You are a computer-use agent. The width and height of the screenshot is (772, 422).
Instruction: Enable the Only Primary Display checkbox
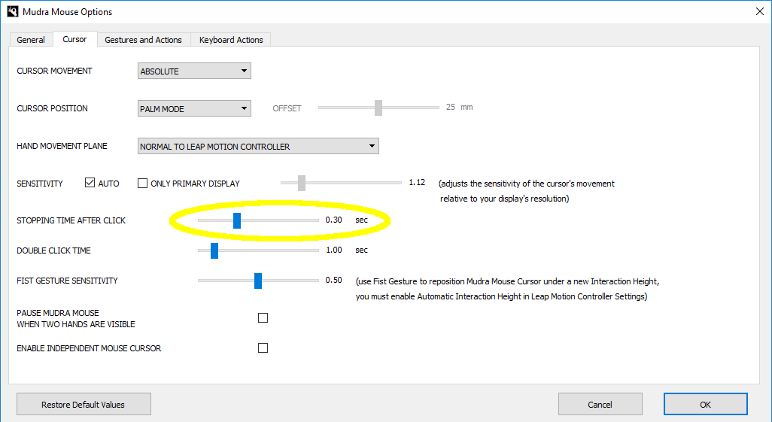(x=143, y=183)
